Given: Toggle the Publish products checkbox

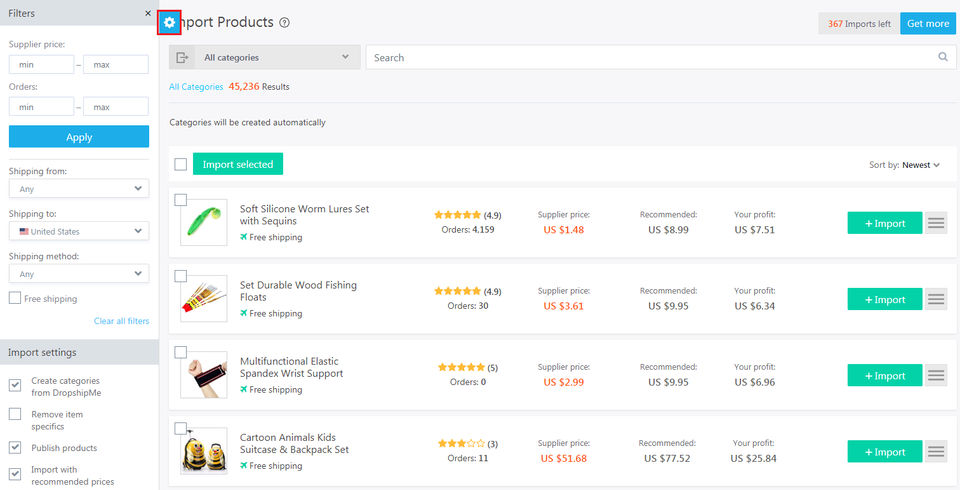Looking at the screenshot, I should [x=15, y=447].
